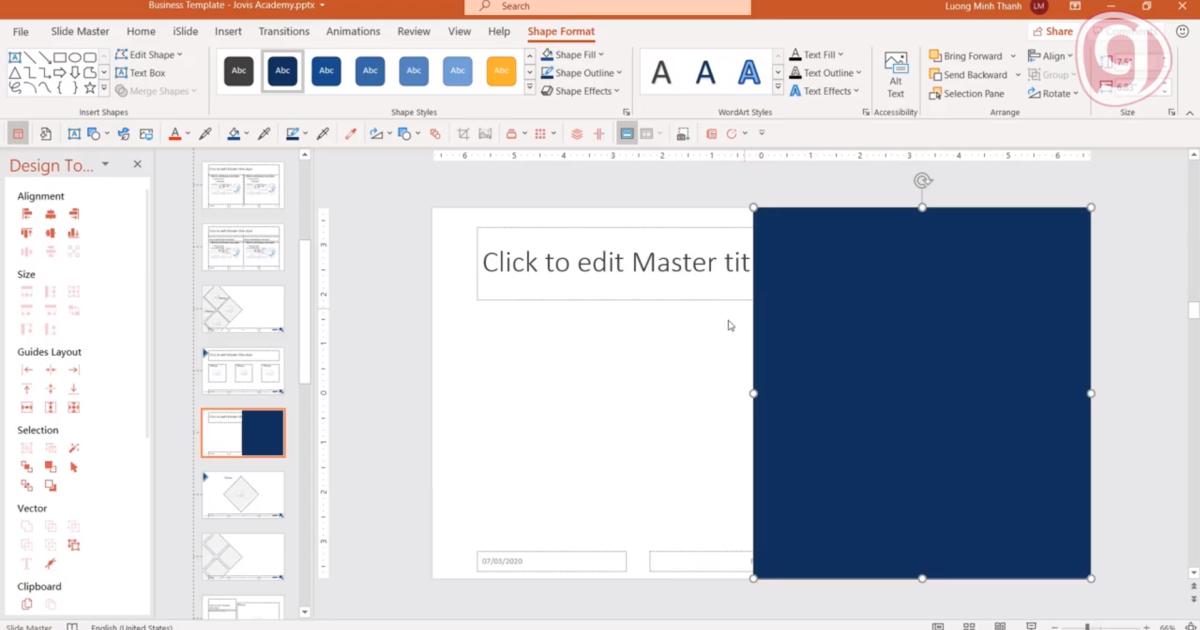The width and height of the screenshot is (1200, 630).
Task: Click the crop icon in the iSlide toolbar
Action: 462,132
